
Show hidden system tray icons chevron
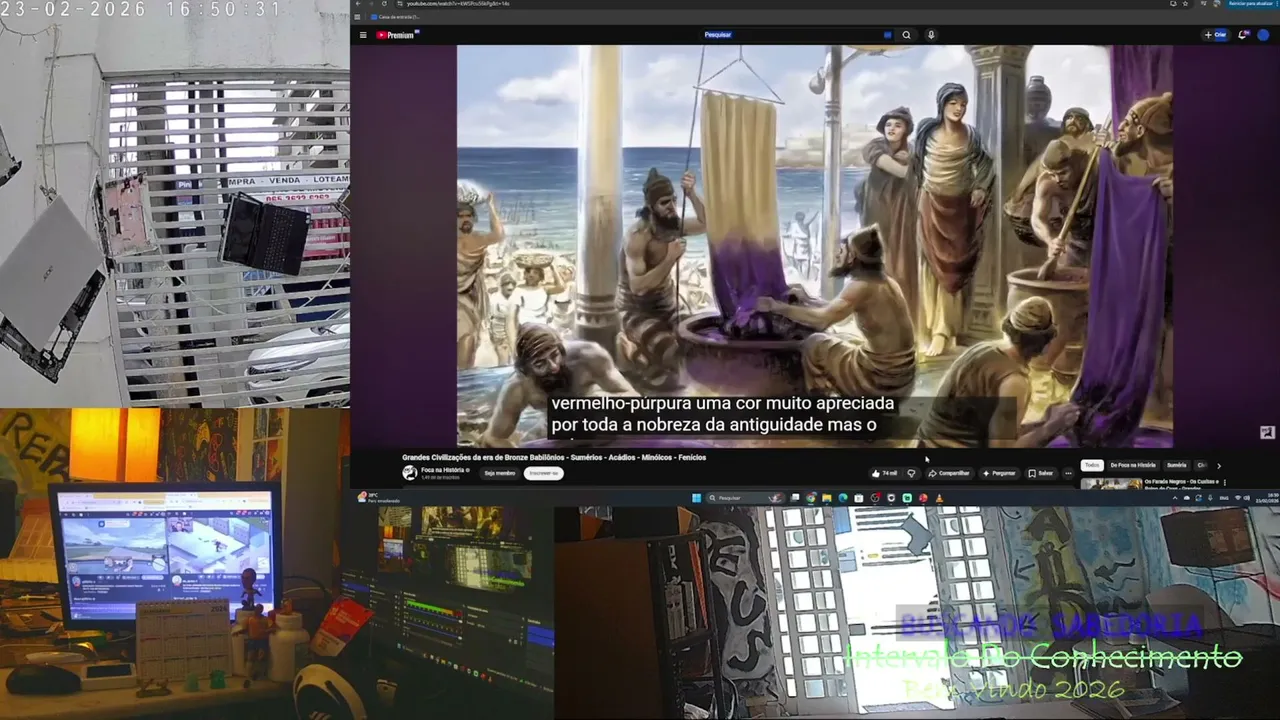pyautogui.click(x=1175, y=498)
